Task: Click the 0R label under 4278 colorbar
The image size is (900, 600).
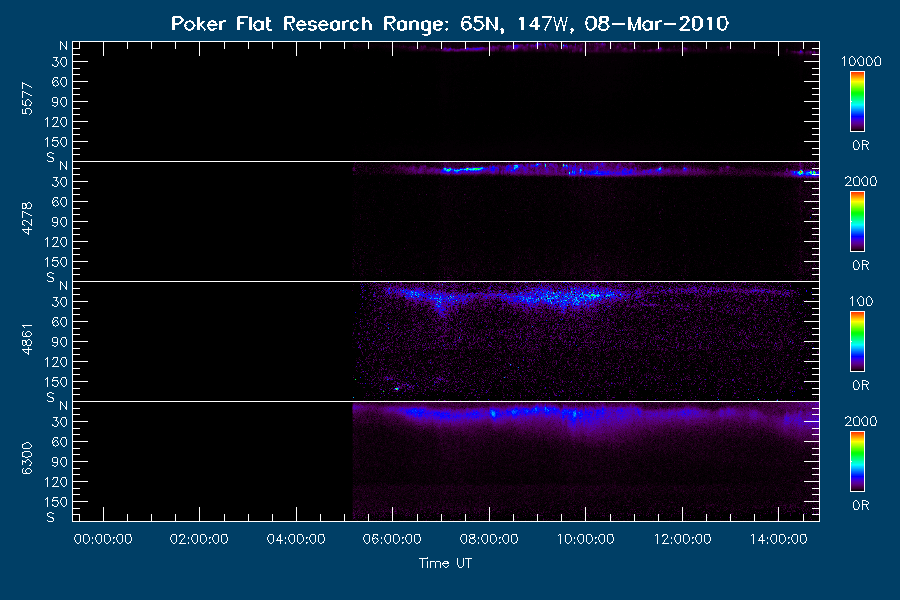Action: 861,265
